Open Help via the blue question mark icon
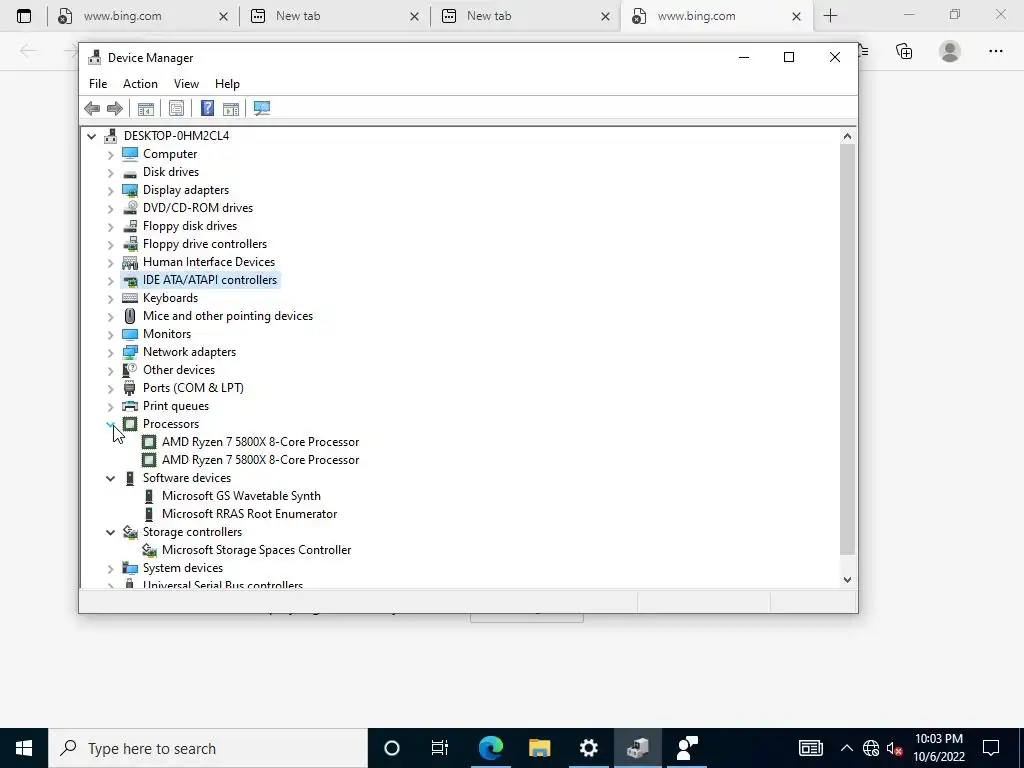Screen dimensions: 1024x768 pos(207,108)
